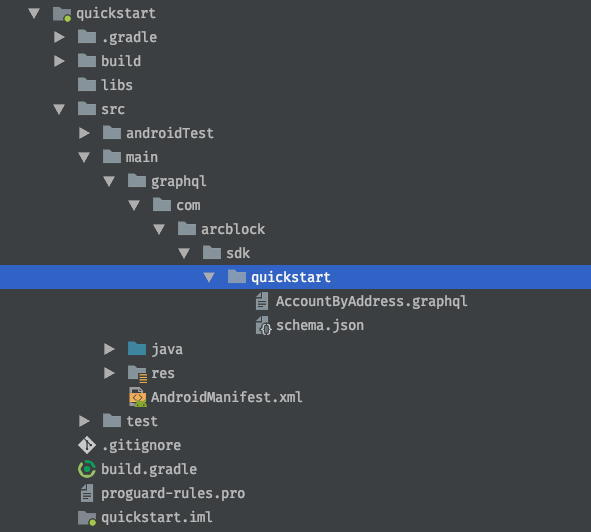The width and height of the screenshot is (591, 532).
Task: Expand the build folder arrow
Action: pyautogui.click(x=59, y=61)
